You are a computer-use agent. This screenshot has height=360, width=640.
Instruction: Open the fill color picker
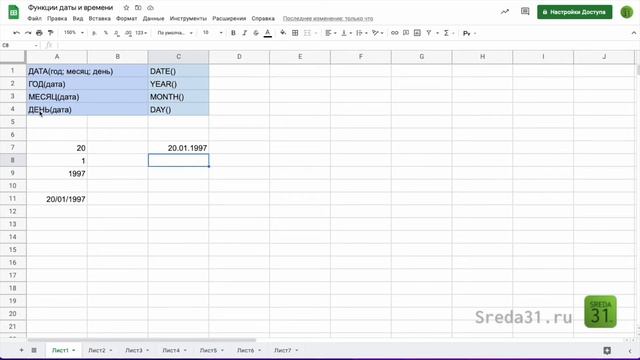[x=283, y=33]
